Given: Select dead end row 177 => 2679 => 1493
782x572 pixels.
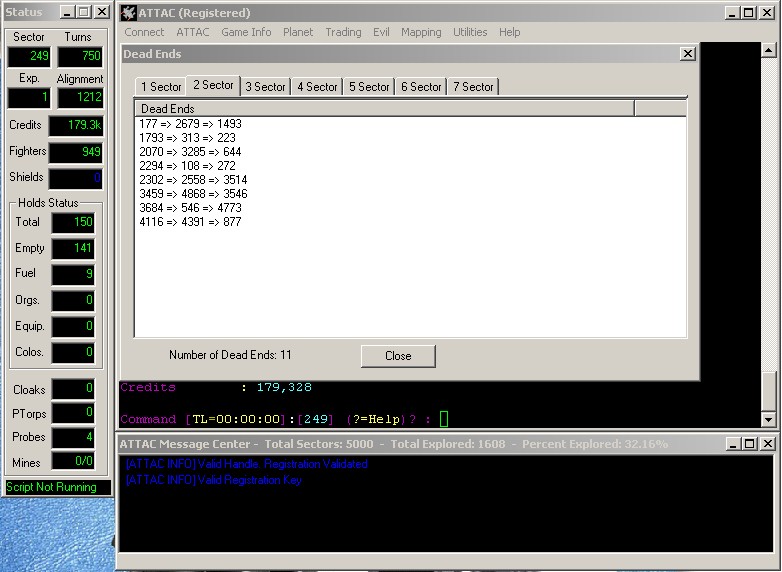Looking at the screenshot, I should [190, 124].
